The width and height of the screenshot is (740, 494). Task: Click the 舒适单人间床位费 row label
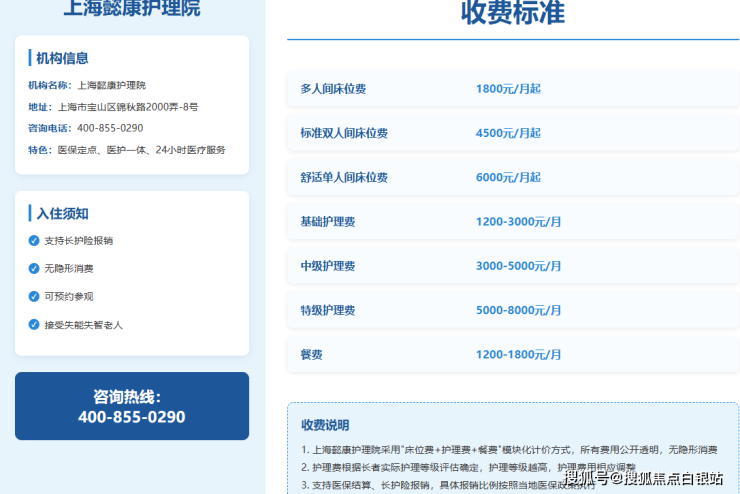[x=344, y=177]
